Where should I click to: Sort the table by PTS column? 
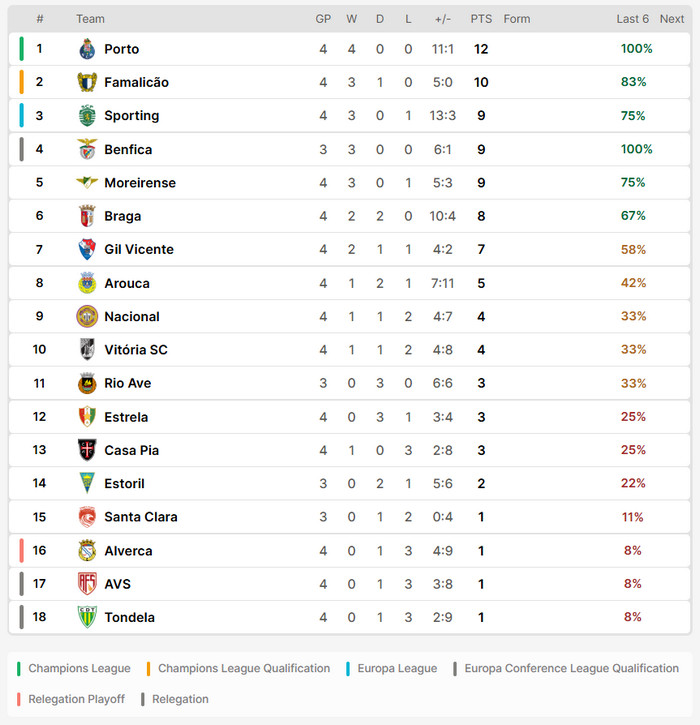point(481,19)
